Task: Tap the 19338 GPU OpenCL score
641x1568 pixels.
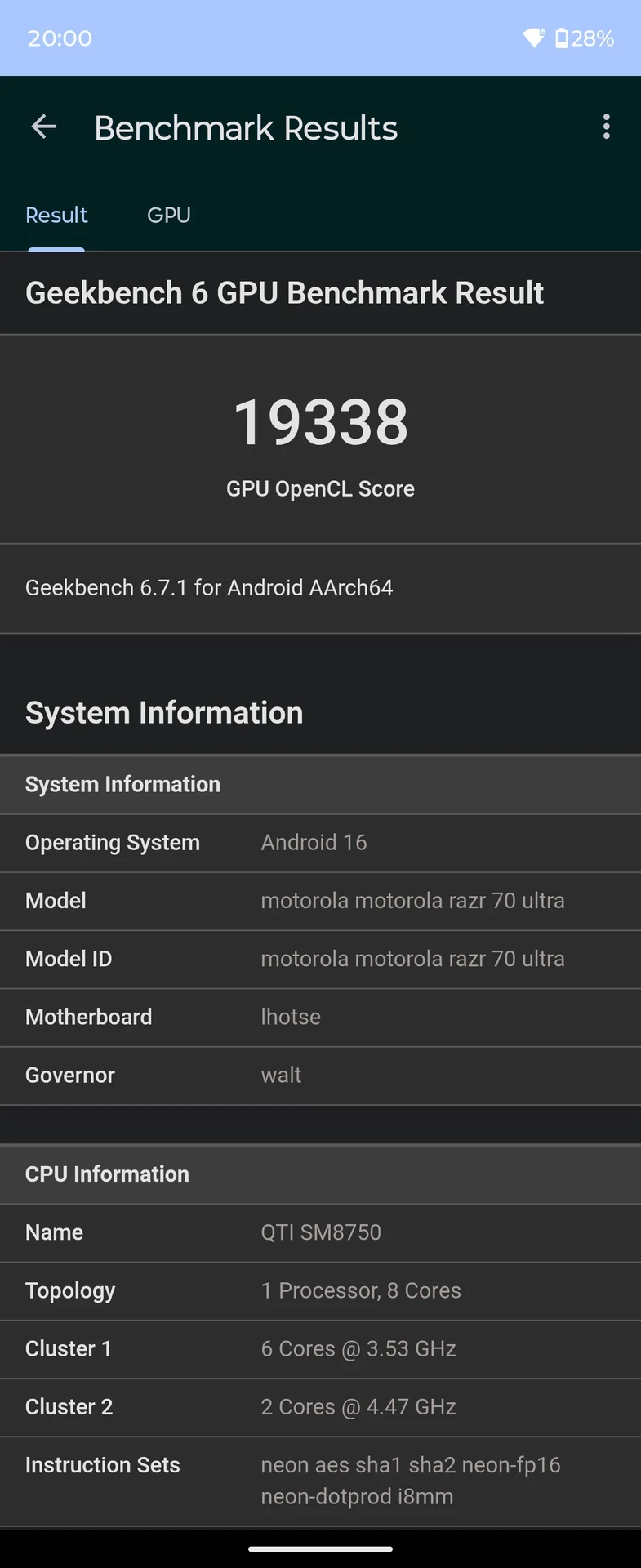Action: click(x=321, y=422)
